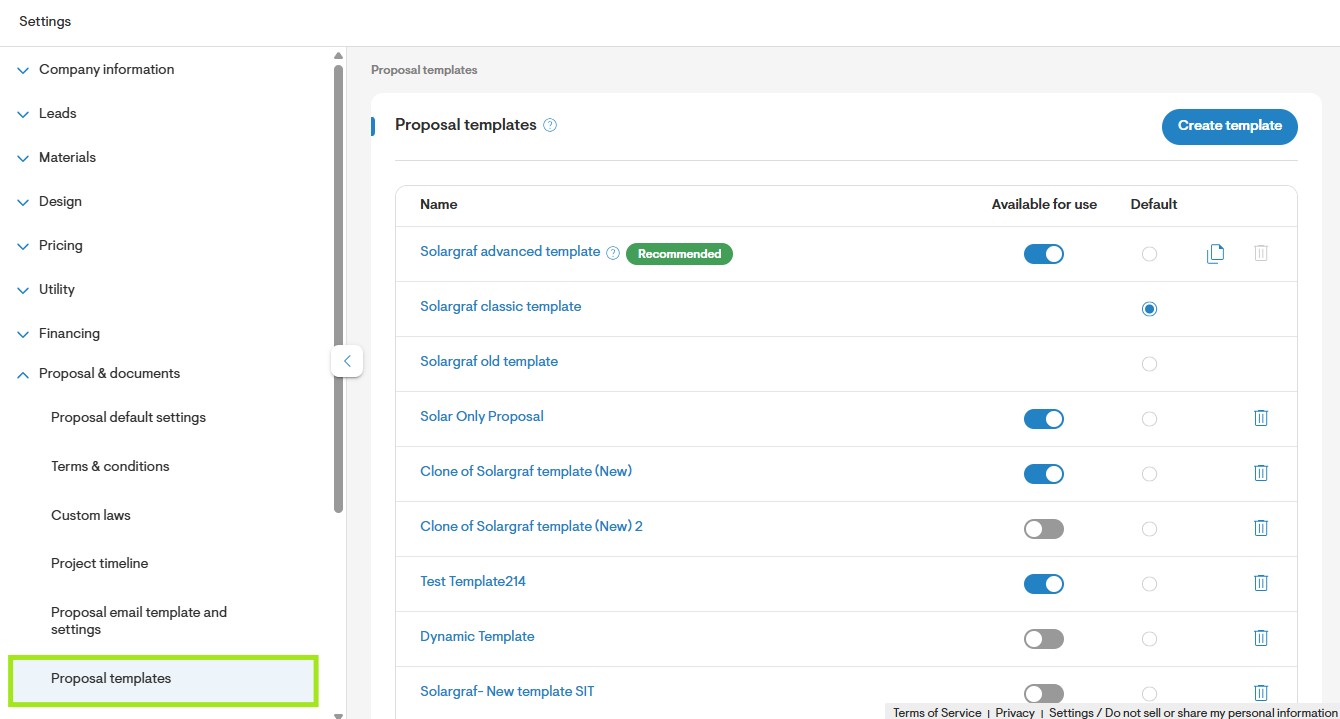The width and height of the screenshot is (1340, 719).
Task: Click the sidebar scrollbar down arrow
Action: coord(338,714)
